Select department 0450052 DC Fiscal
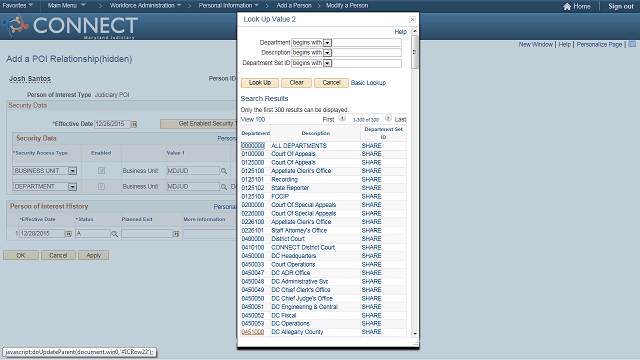Screen dimensions: 640x360 pos(253,316)
